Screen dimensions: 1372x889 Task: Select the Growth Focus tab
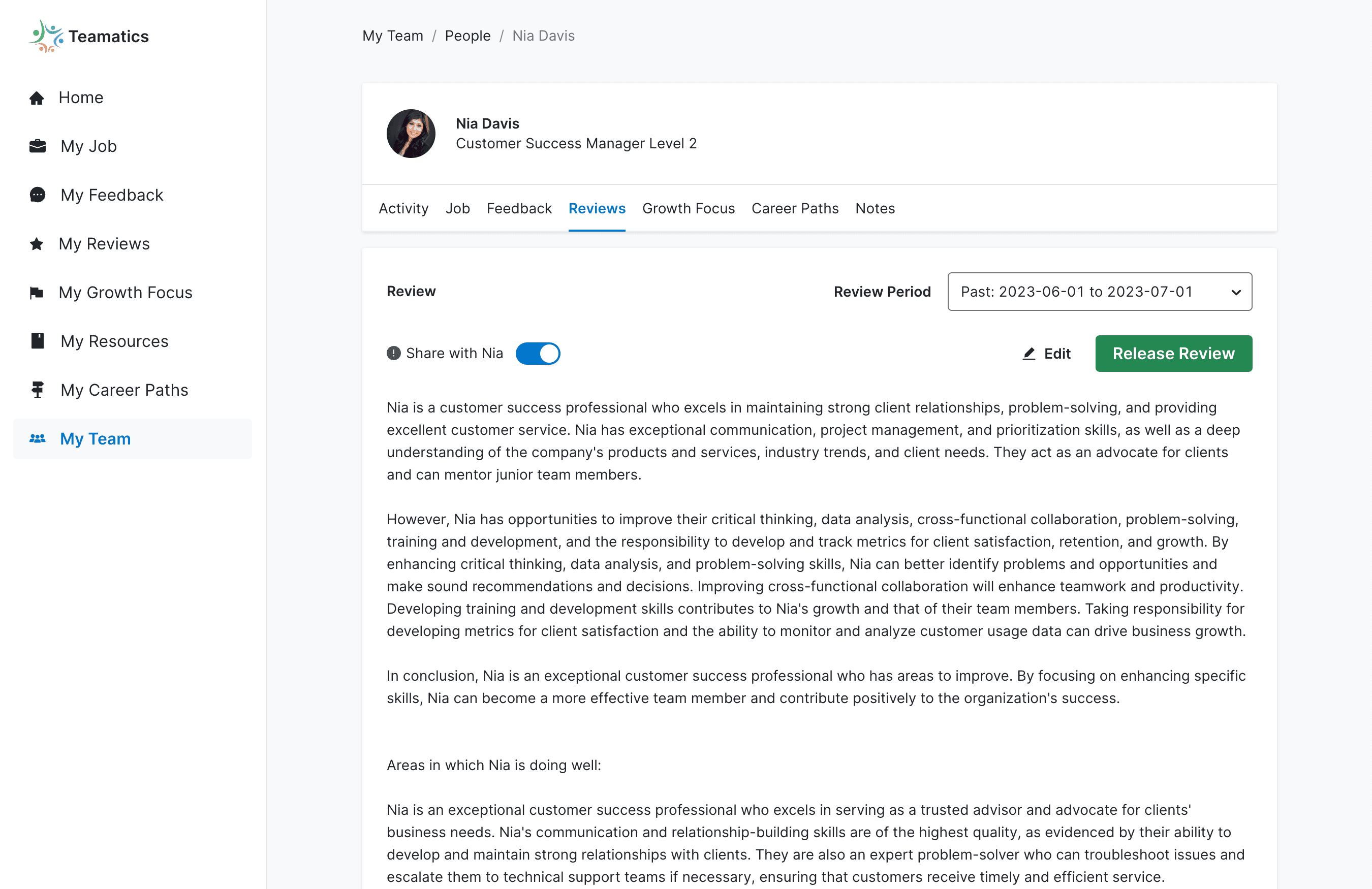pyautogui.click(x=688, y=208)
